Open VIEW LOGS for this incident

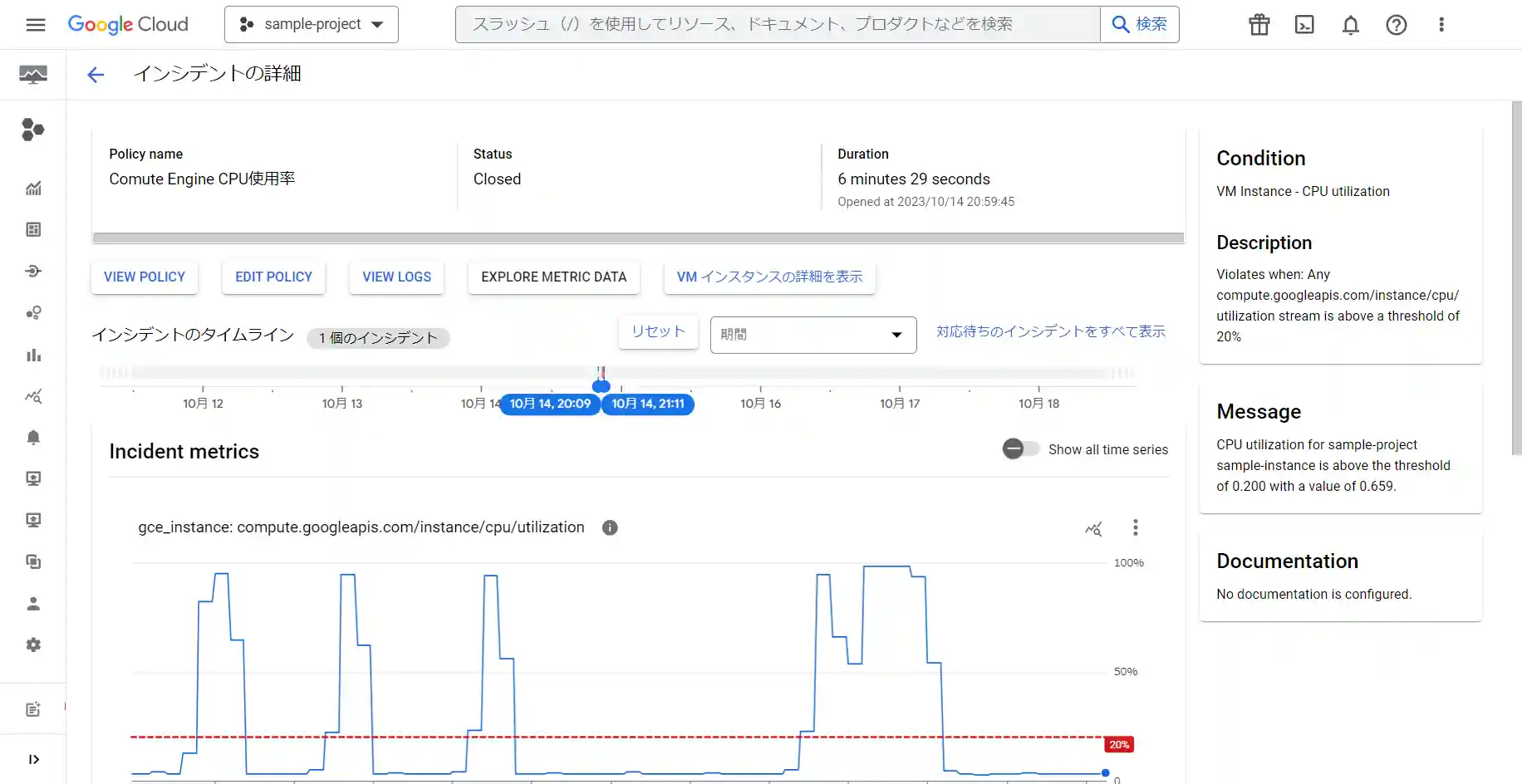[x=396, y=277]
